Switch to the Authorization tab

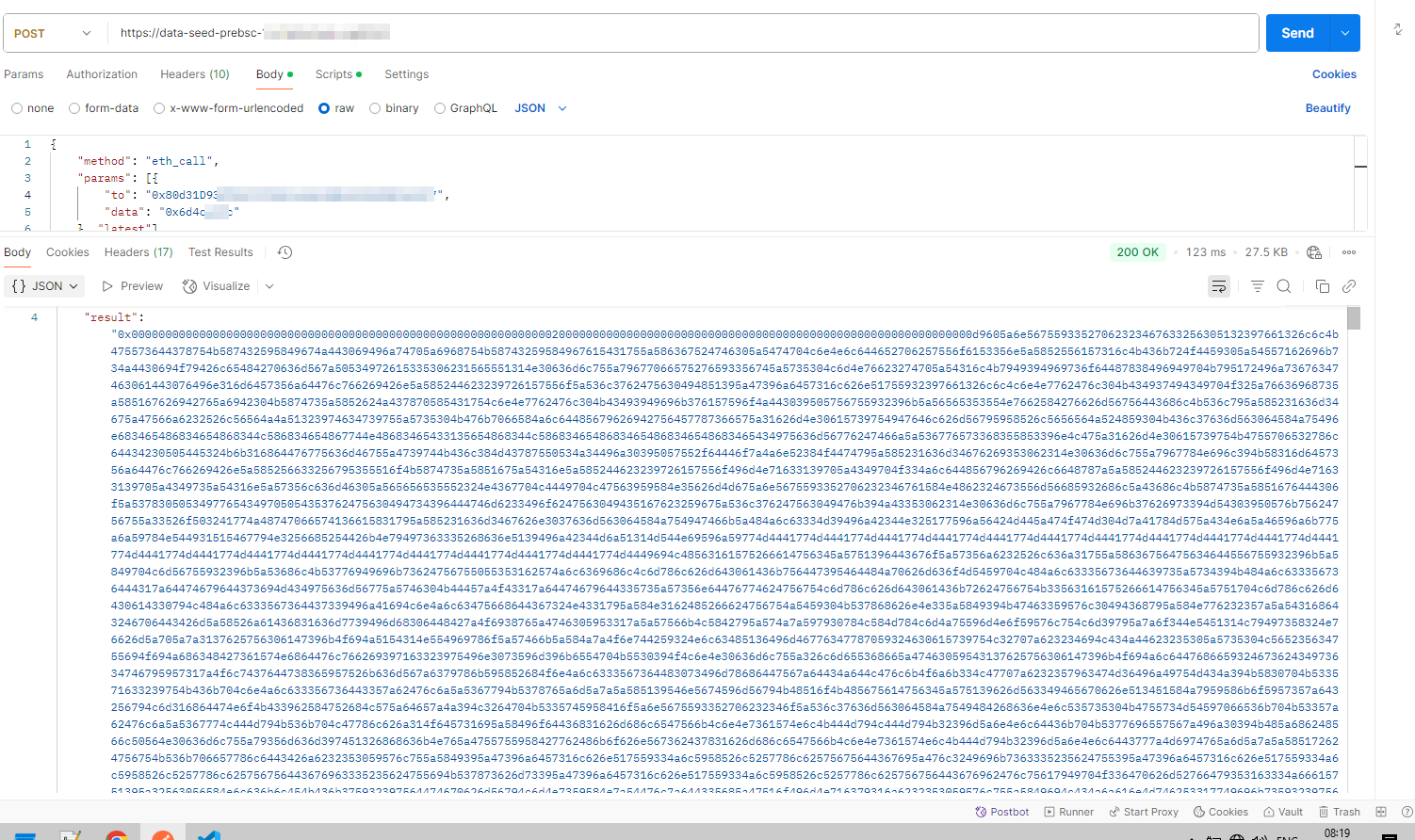click(102, 74)
